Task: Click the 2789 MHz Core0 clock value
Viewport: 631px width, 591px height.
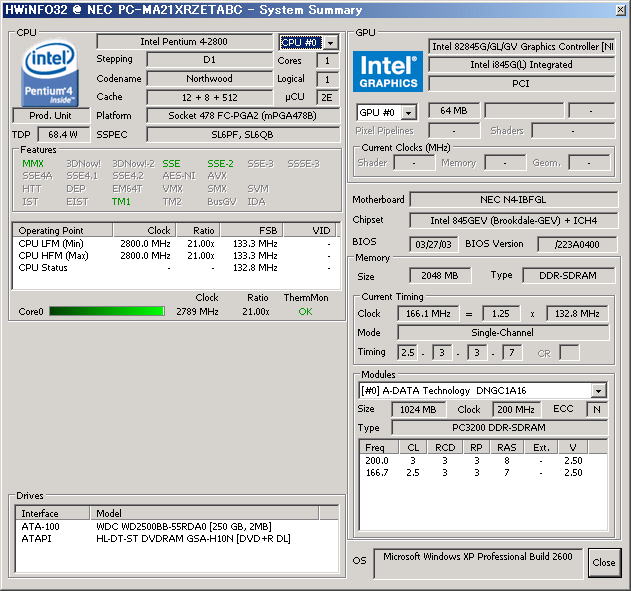Action: [197, 312]
